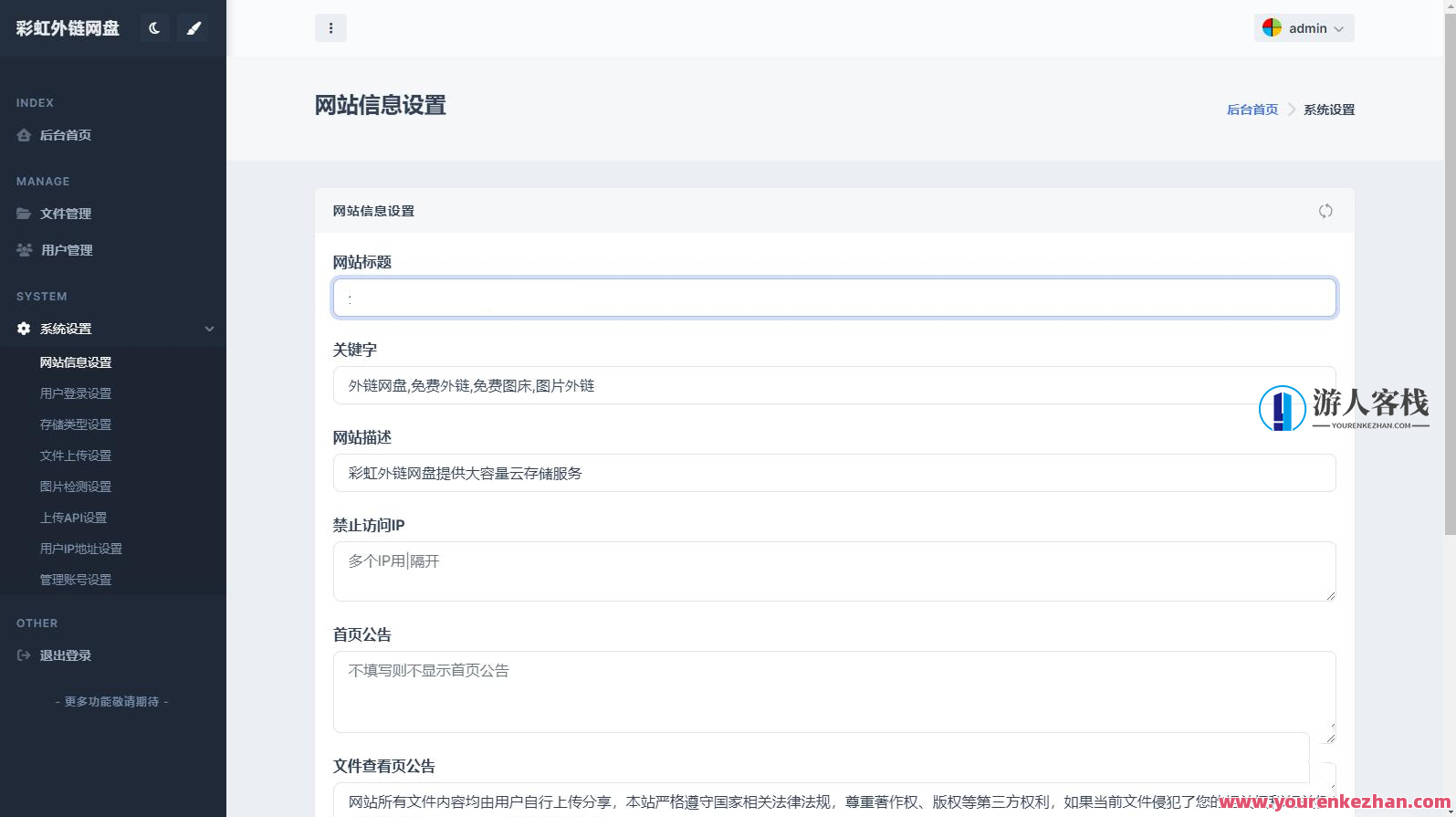The width and height of the screenshot is (1456, 817).
Task: Click the 禁止访问IP textarea
Action: click(x=834, y=571)
